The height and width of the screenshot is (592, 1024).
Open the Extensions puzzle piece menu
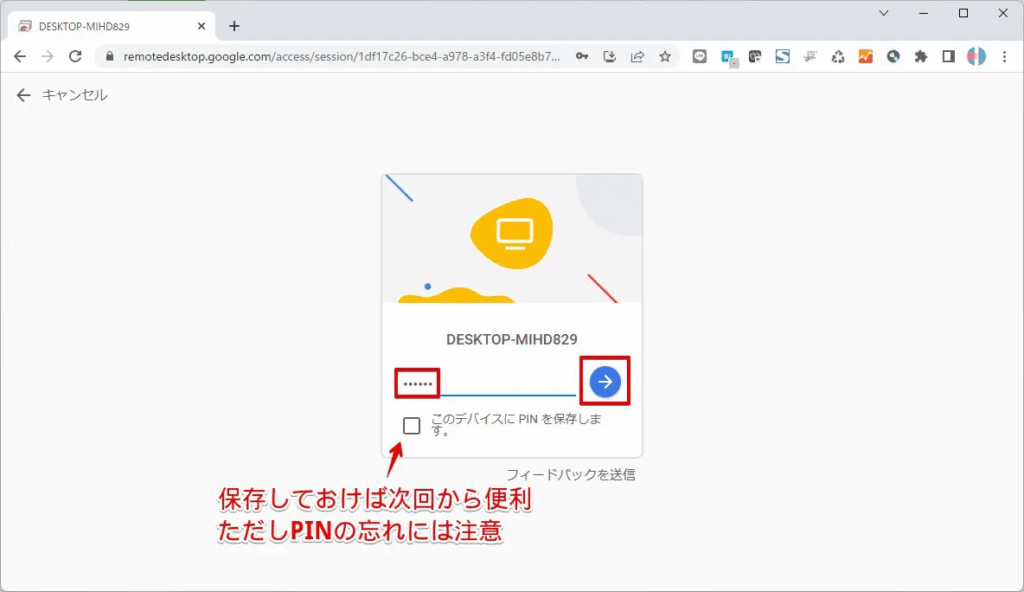point(921,57)
